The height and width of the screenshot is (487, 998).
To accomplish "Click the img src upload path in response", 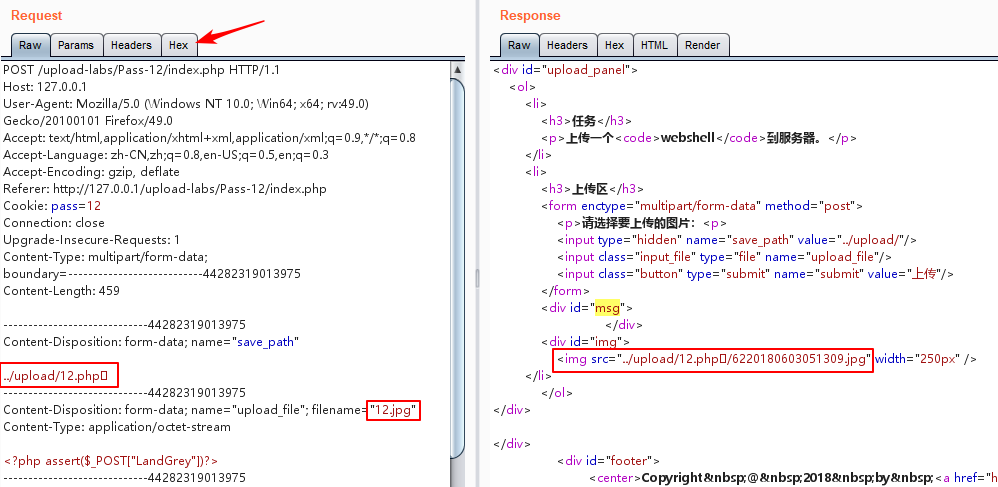I will click(713, 359).
